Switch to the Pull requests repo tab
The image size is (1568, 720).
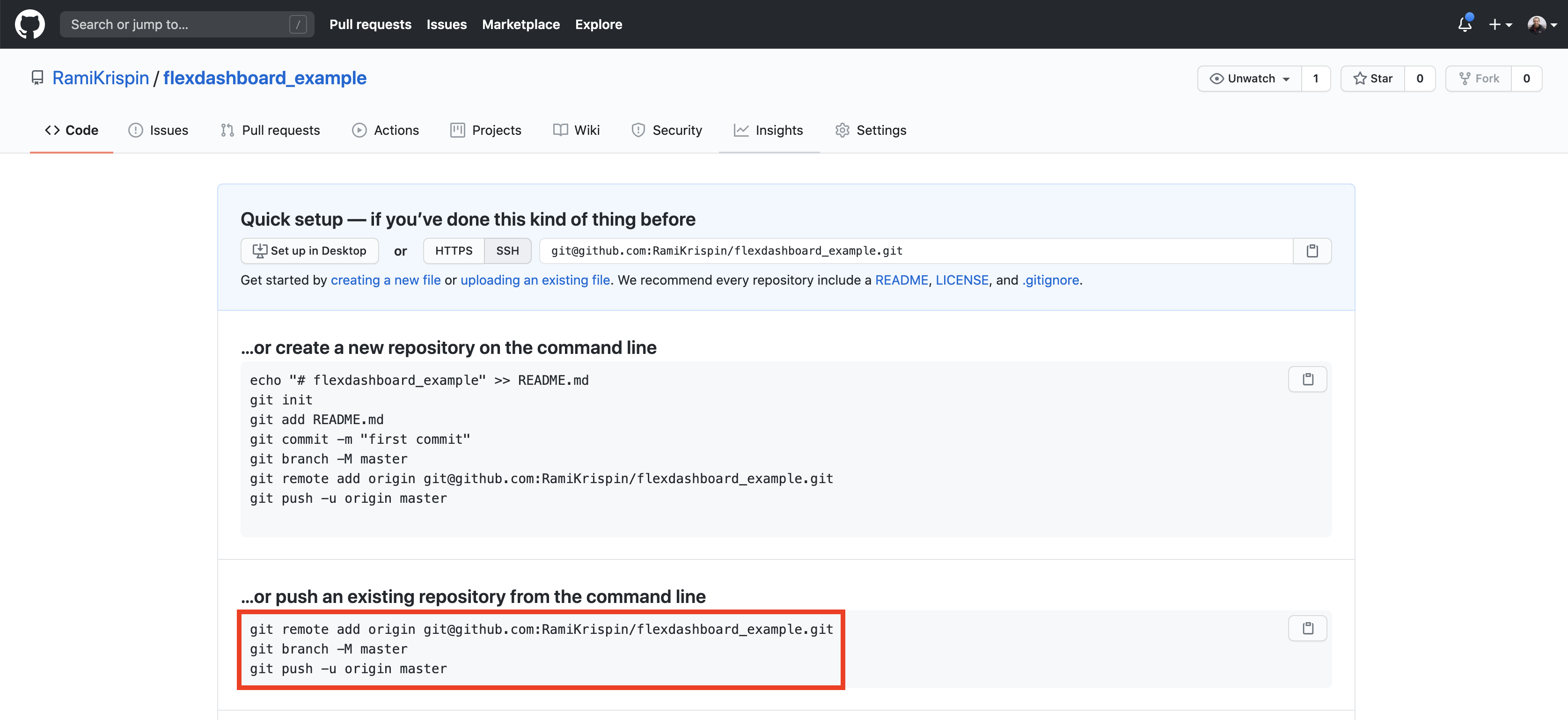point(270,130)
